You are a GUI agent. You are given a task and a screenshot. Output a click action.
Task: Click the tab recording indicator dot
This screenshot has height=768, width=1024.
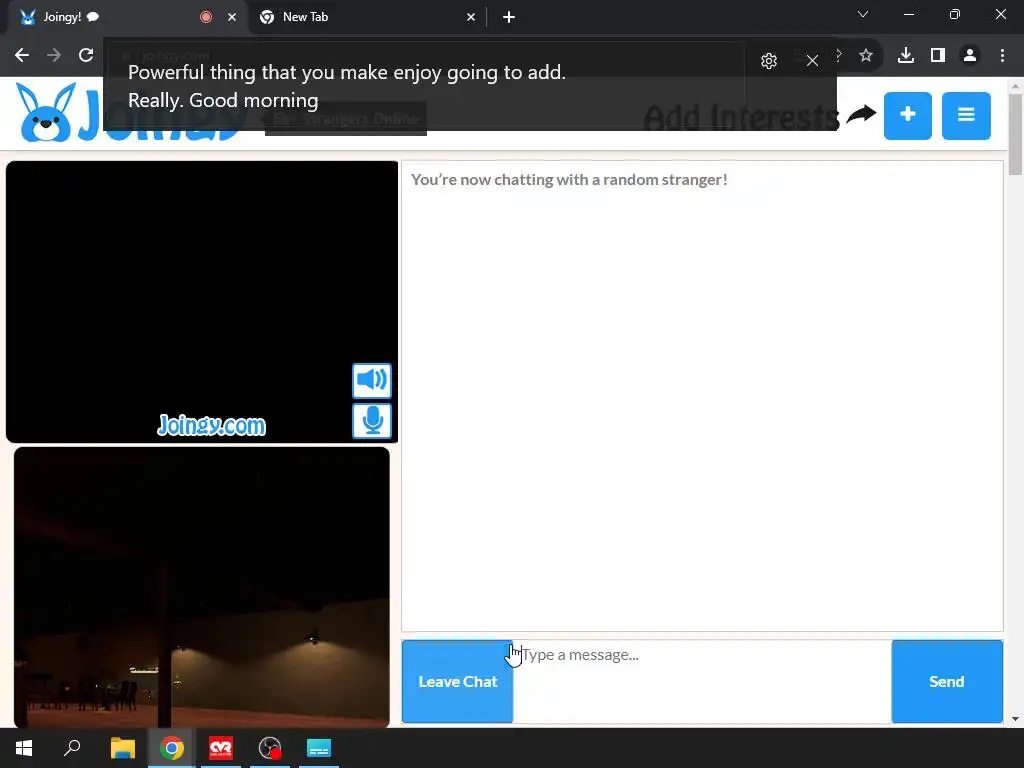pos(206,17)
